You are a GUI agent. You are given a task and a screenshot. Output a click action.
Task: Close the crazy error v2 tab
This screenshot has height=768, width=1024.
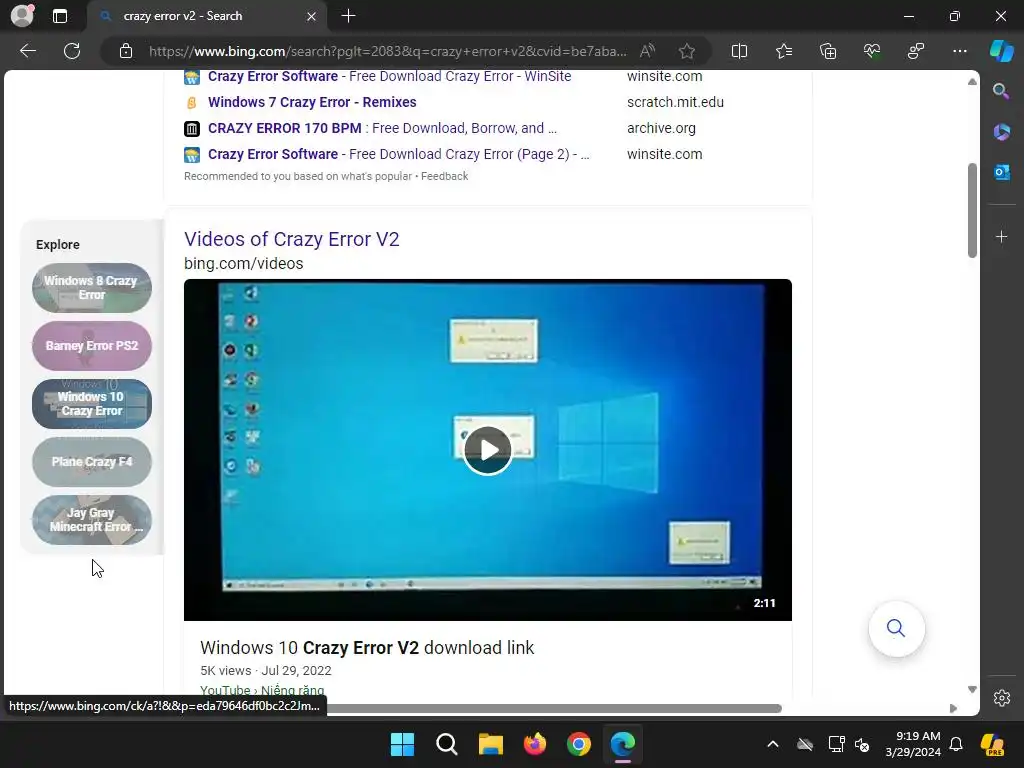coord(312,16)
